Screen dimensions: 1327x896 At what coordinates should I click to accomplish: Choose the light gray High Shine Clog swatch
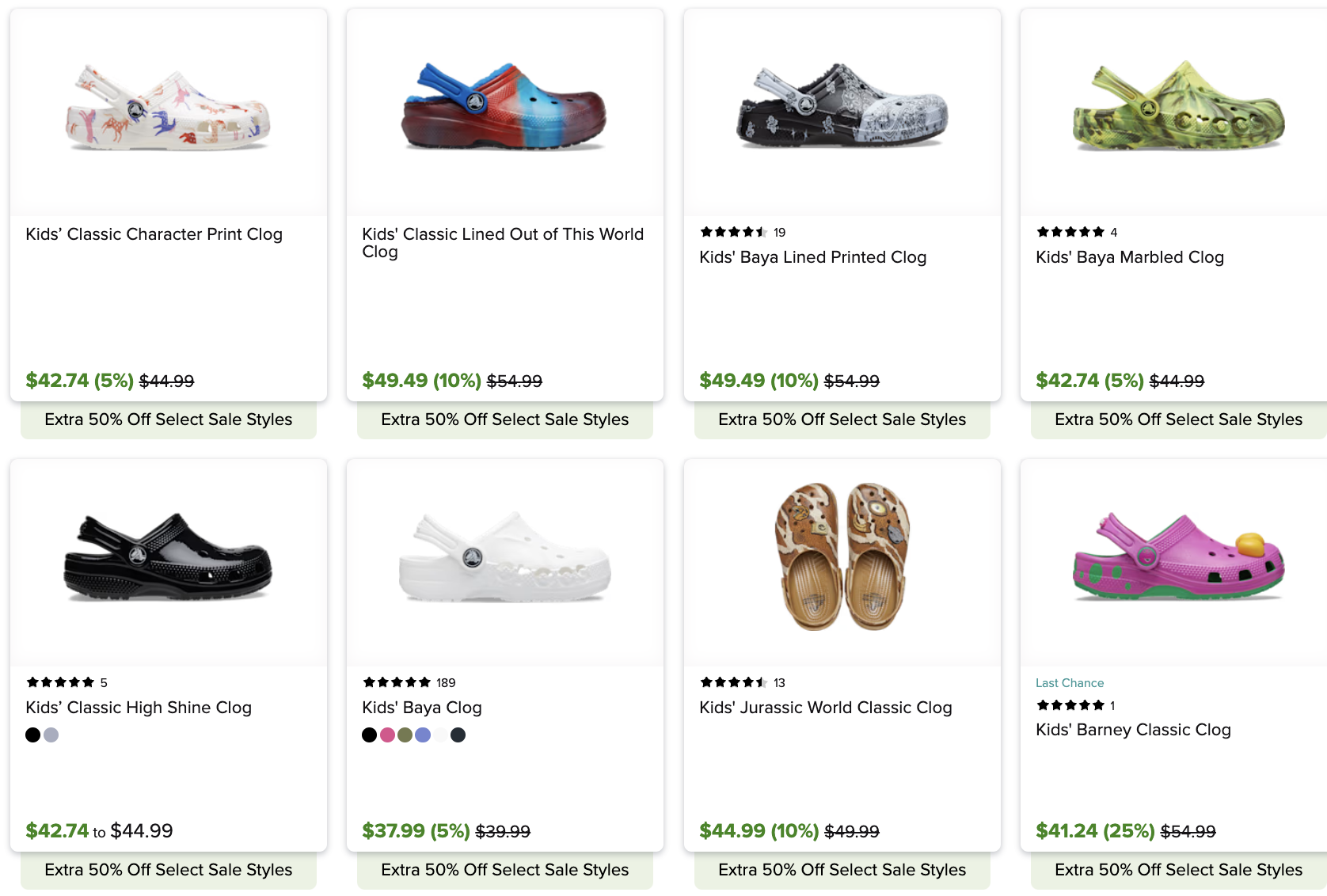[51, 735]
